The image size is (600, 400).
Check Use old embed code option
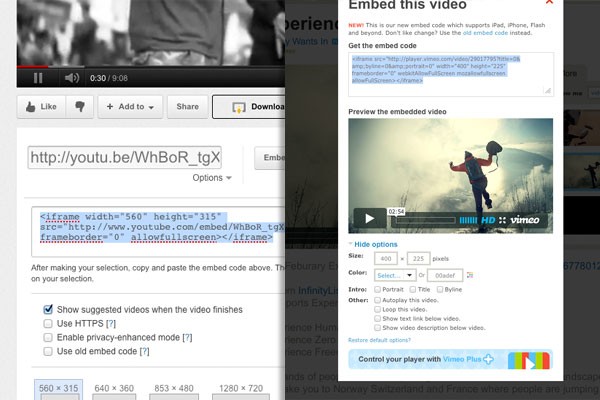48,351
